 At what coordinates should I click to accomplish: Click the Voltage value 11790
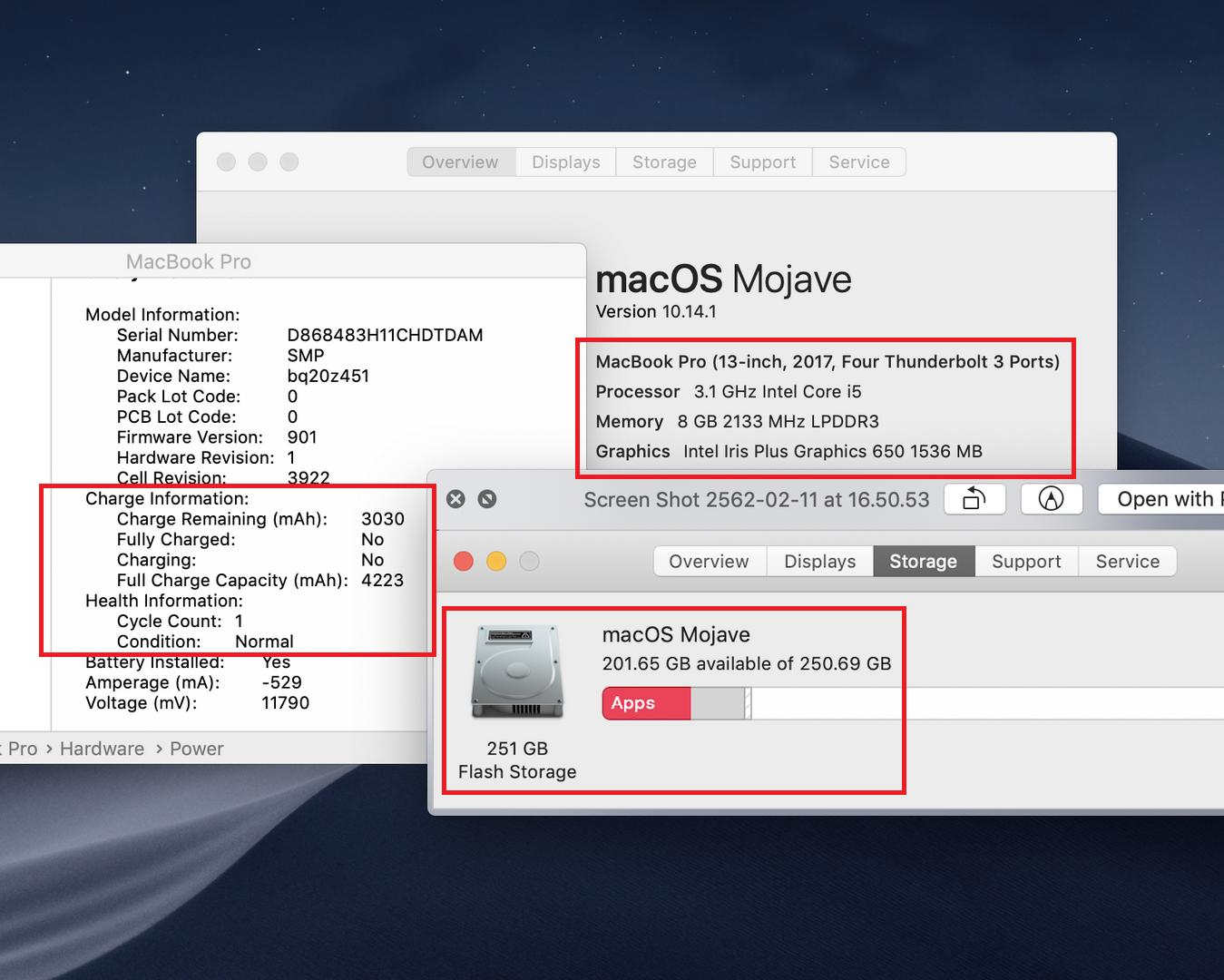click(286, 703)
